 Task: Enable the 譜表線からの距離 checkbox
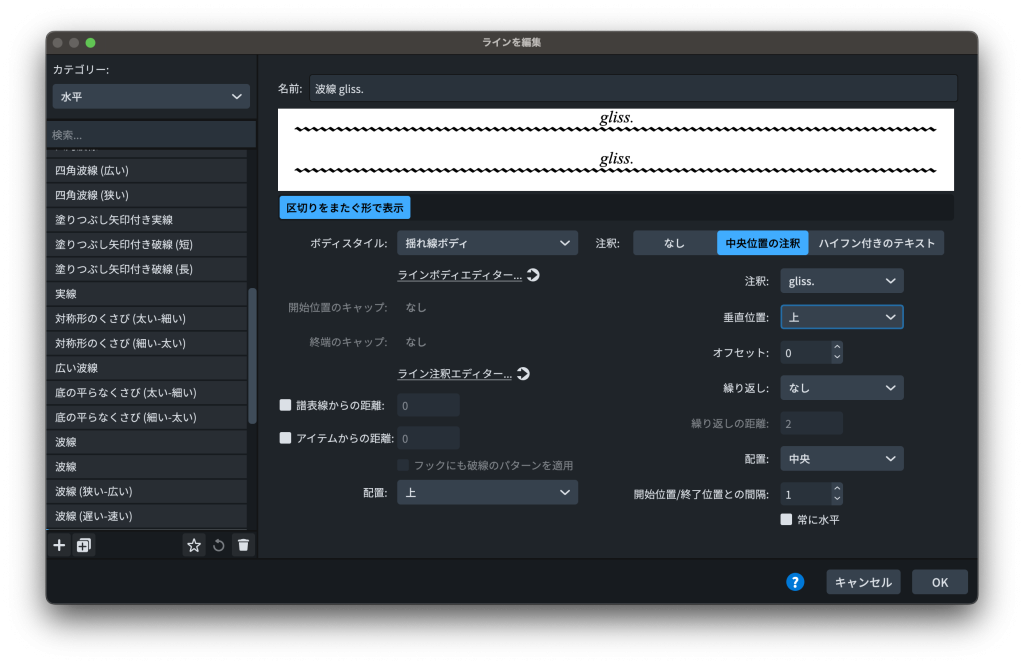[x=286, y=405]
